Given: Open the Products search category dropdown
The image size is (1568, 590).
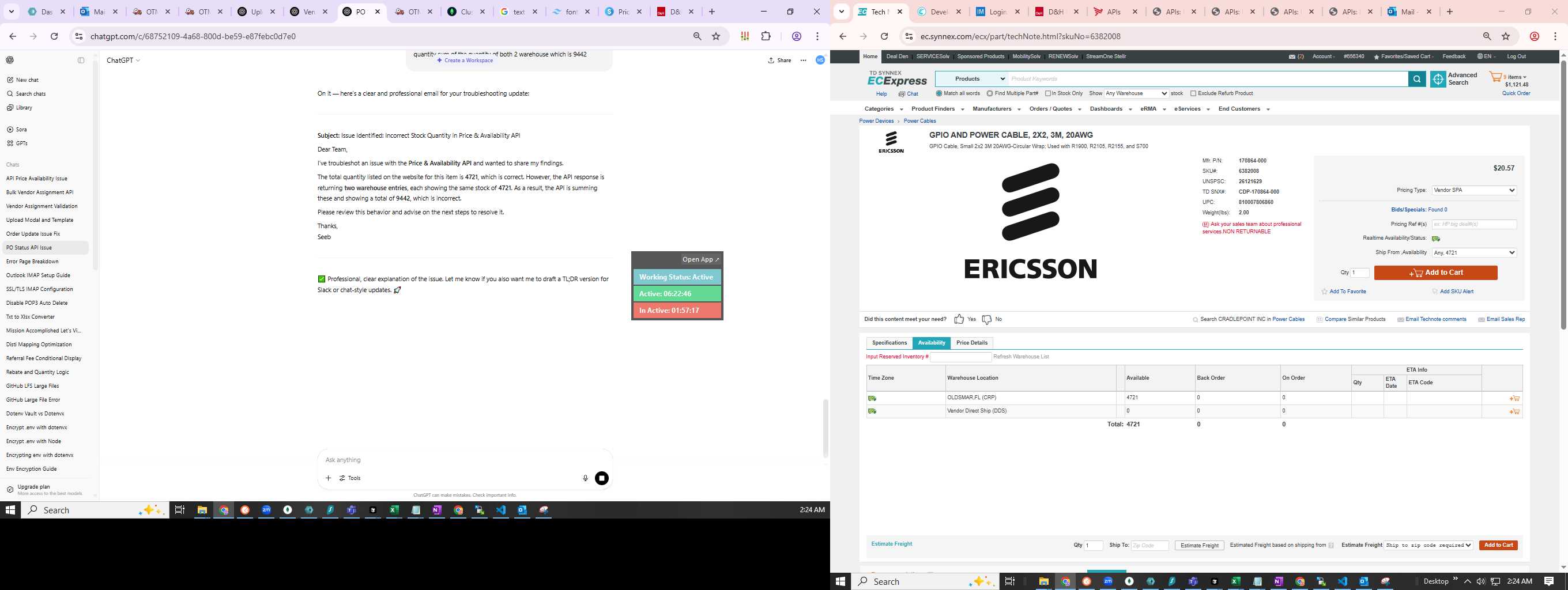Looking at the screenshot, I should pyautogui.click(x=971, y=79).
